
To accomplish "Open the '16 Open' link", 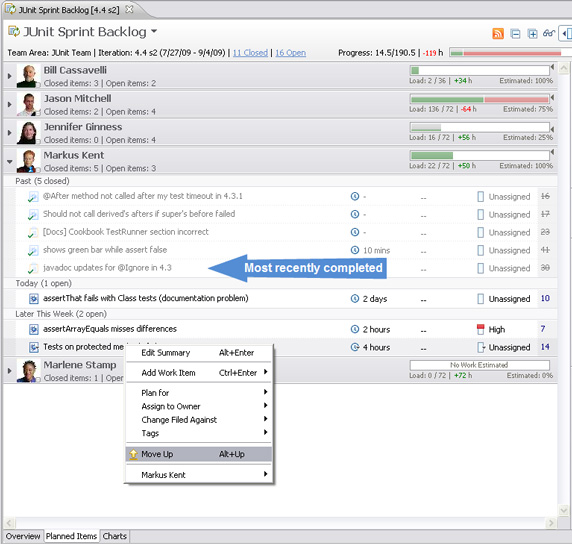I will [290, 53].
